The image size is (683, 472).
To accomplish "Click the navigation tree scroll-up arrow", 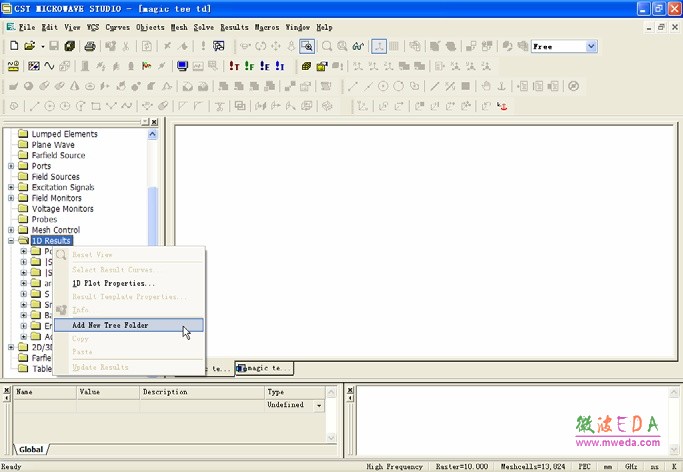I will [x=152, y=134].
